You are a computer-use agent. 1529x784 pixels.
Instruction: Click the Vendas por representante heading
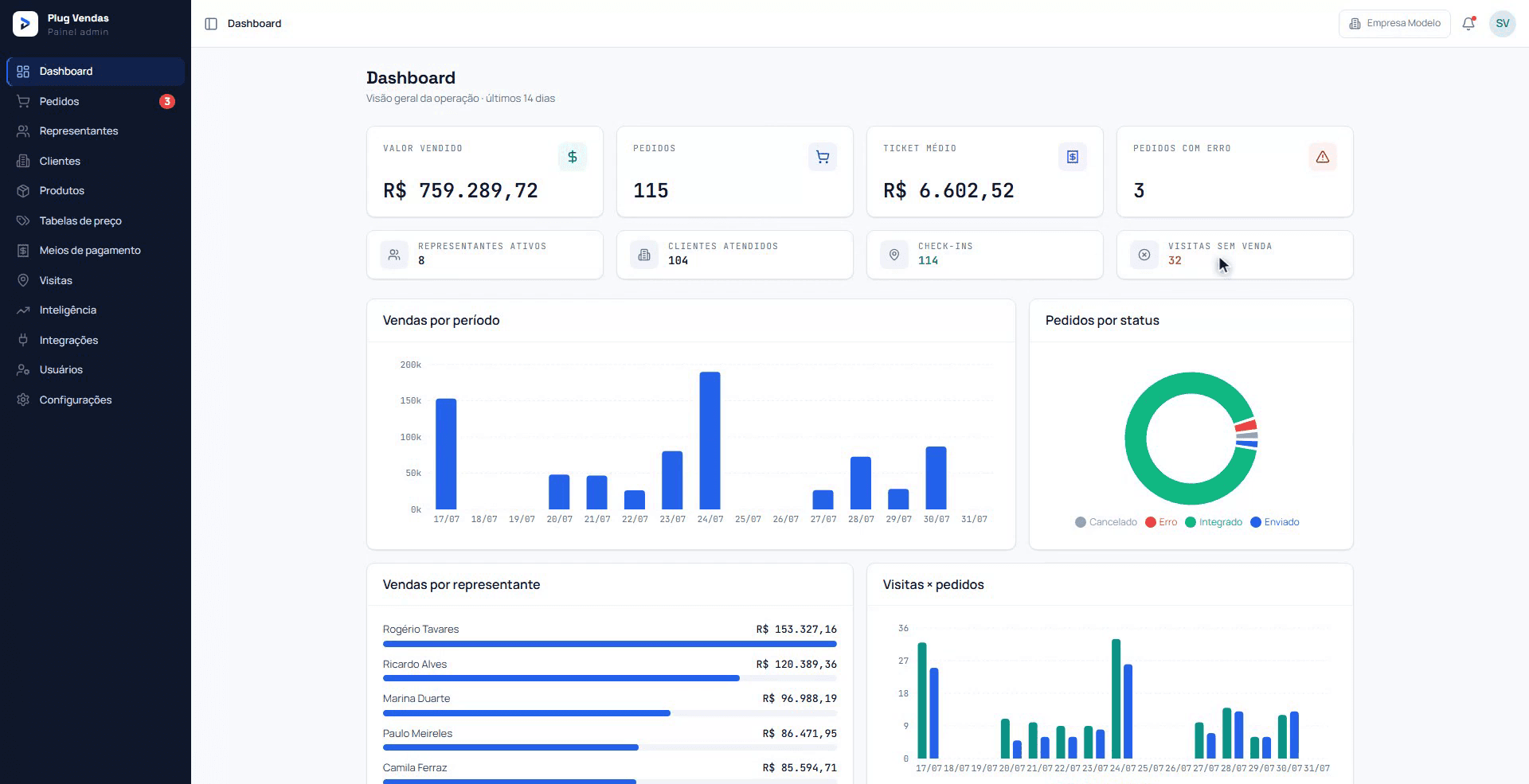click(x=461, y=584)
